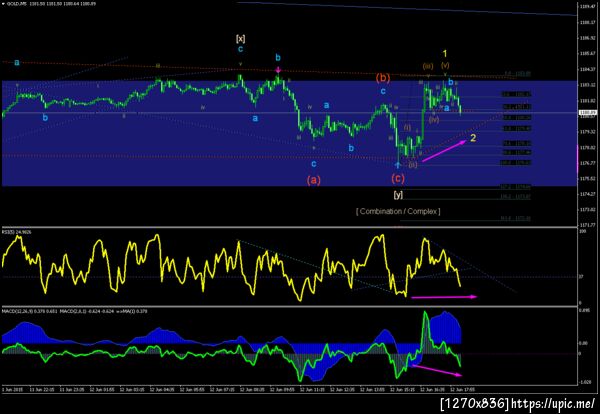600x414 pixels.
Task: Click the 1171.27 value on the price axis
Action: click(589, 225)
